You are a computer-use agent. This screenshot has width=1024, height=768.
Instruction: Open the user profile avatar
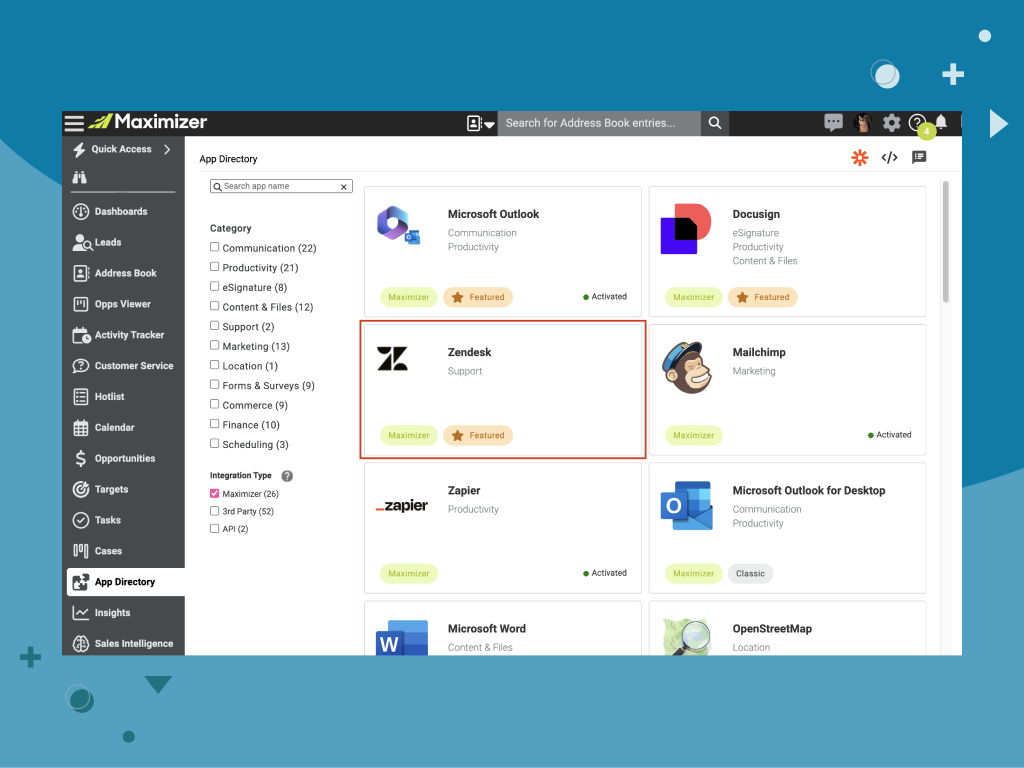pyautogui.click(x=863, y=123)
